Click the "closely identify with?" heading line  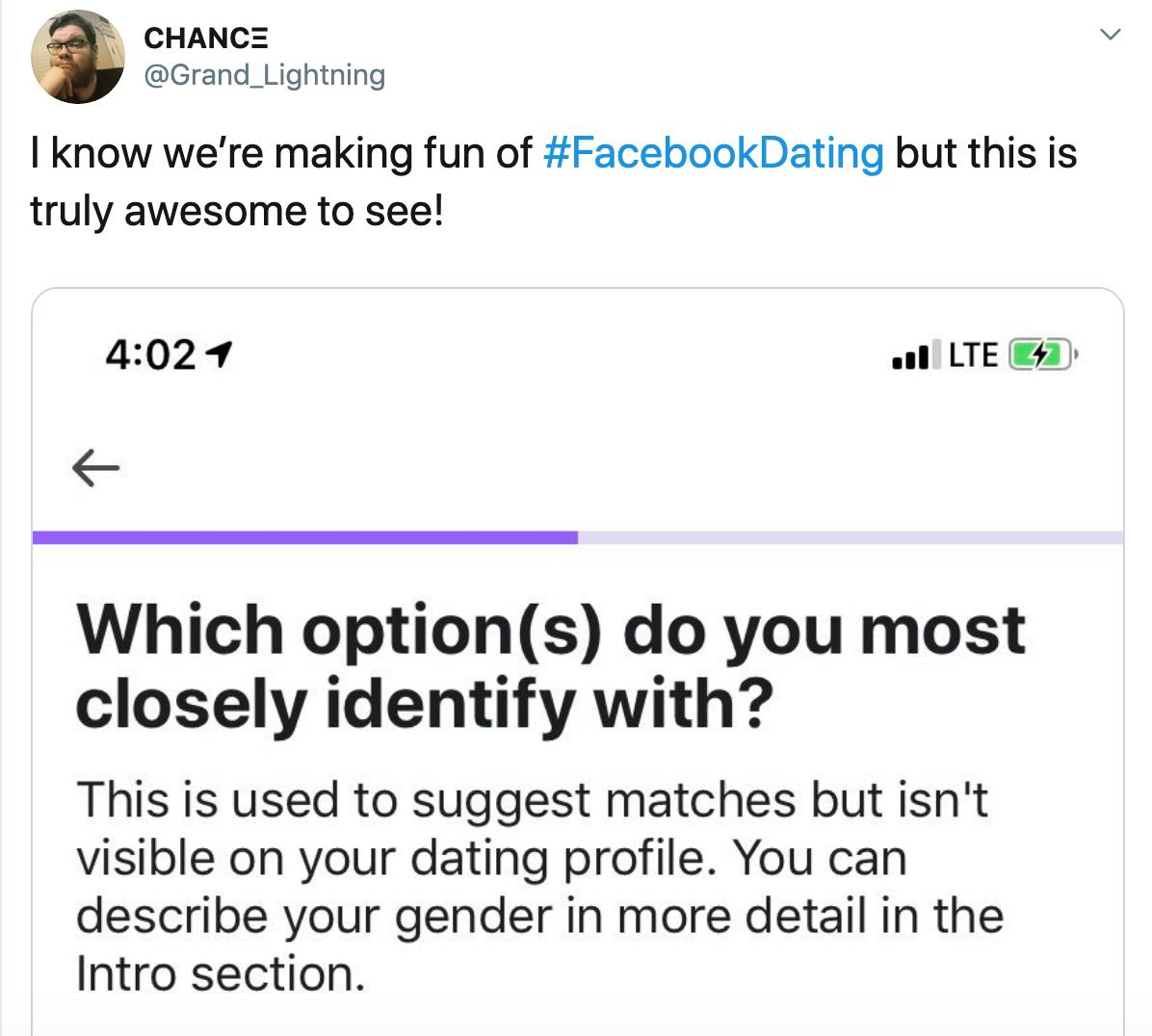pos(424,705)
